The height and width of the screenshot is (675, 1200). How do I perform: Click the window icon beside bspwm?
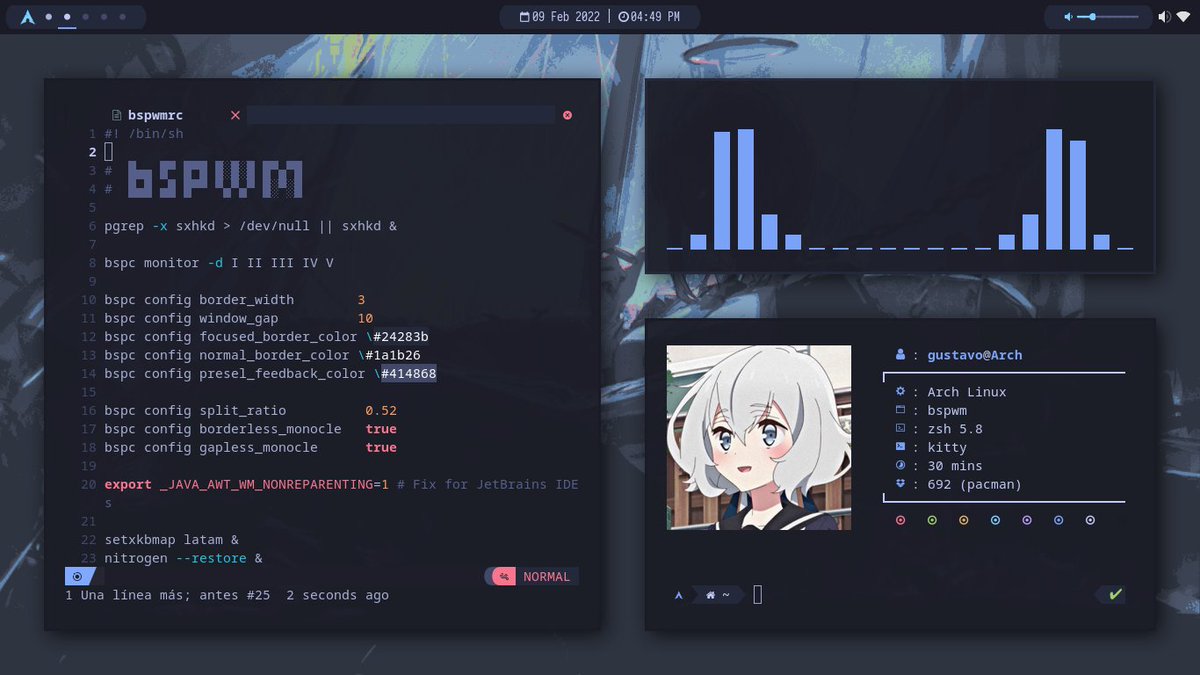[x=900, y=410]
